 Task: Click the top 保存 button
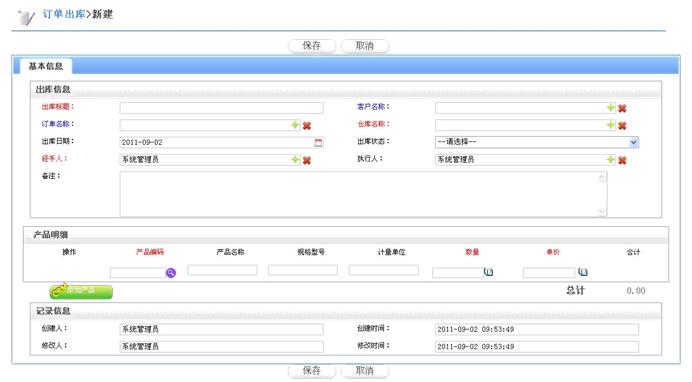click(312, 45)
